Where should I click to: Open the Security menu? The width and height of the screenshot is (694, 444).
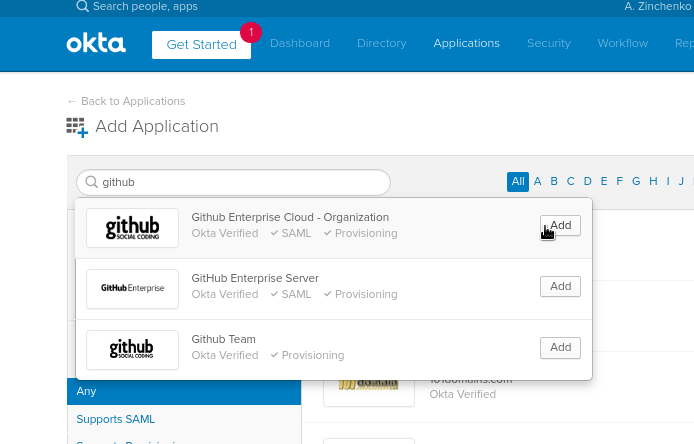point(549,43)
